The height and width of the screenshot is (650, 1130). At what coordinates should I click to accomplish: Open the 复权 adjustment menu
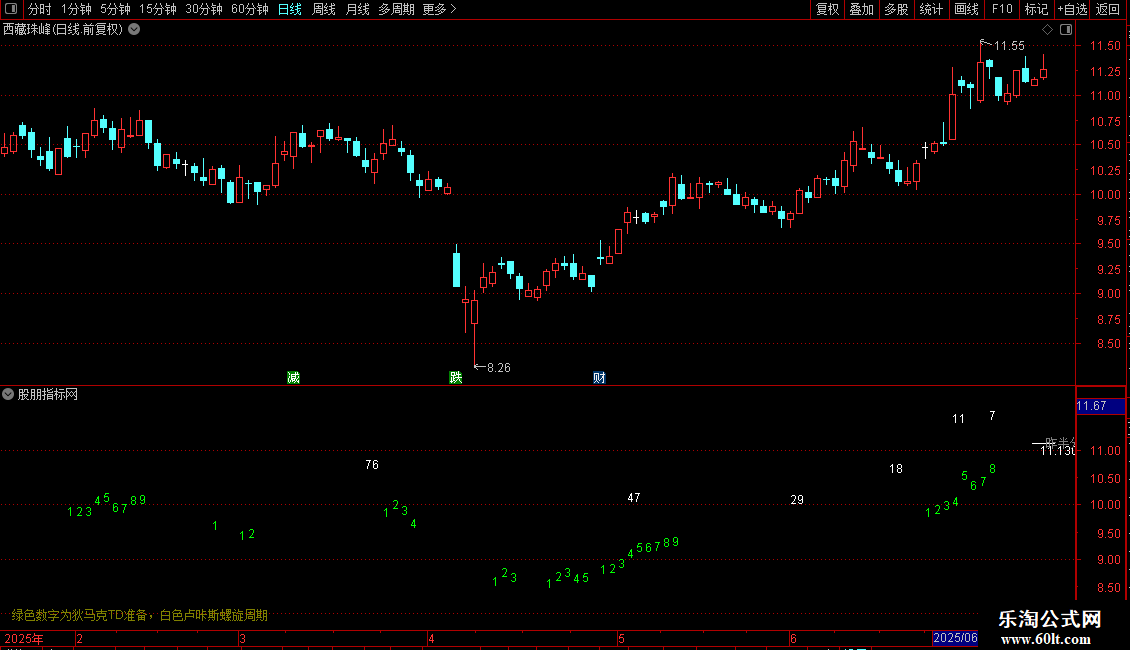pyautogui.click(x=827, y=9)
